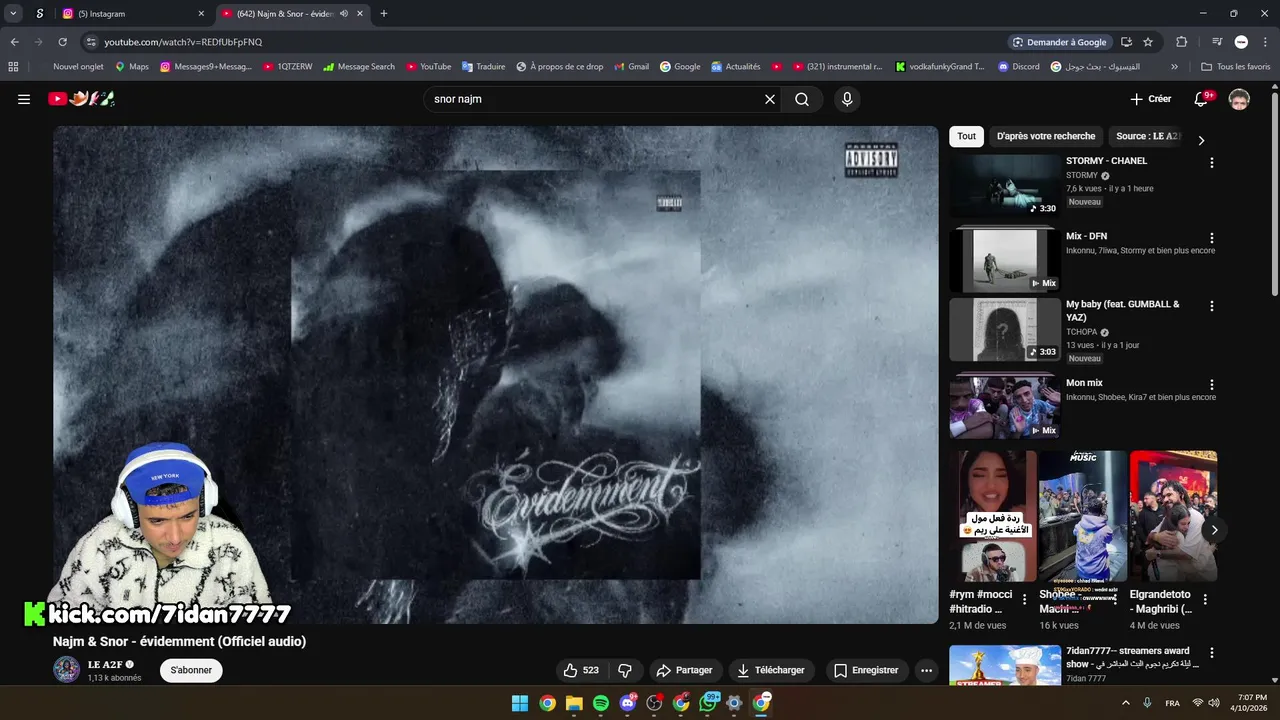Clear the search text with X

770,99
